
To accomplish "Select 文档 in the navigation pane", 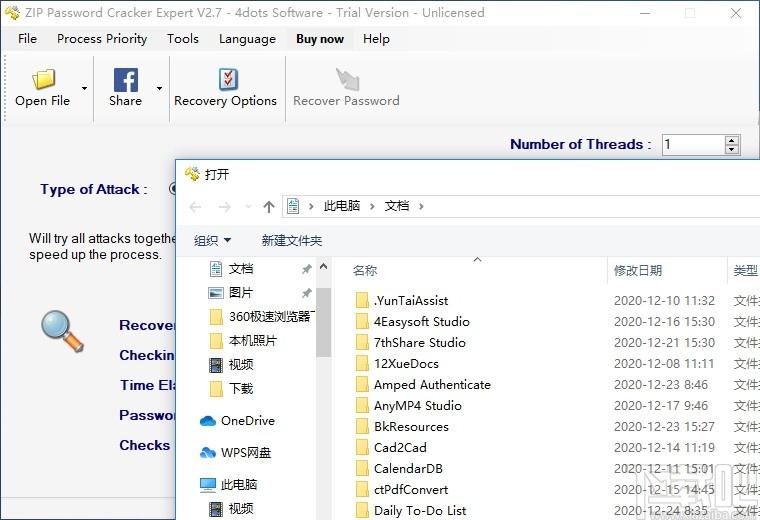I will click(241, 268).
